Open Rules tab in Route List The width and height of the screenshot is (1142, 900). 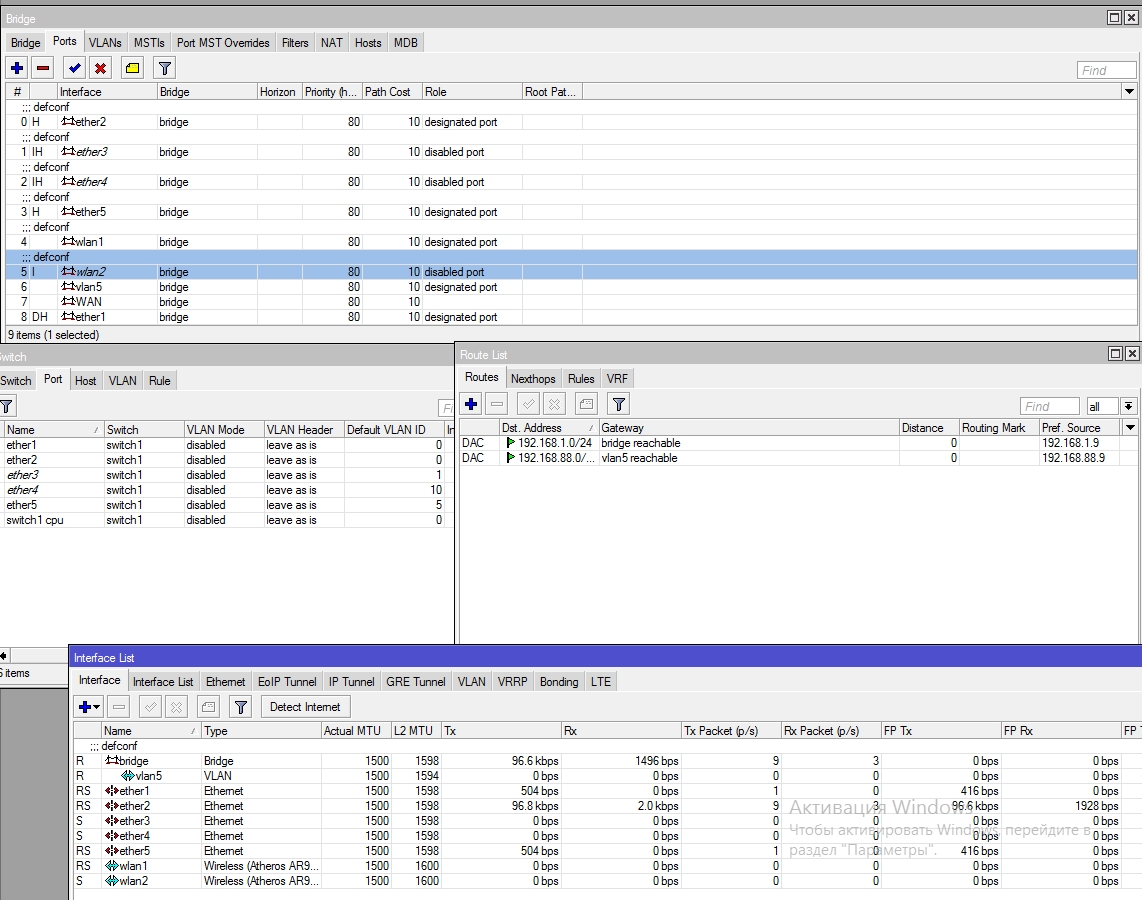pos(581,379)
